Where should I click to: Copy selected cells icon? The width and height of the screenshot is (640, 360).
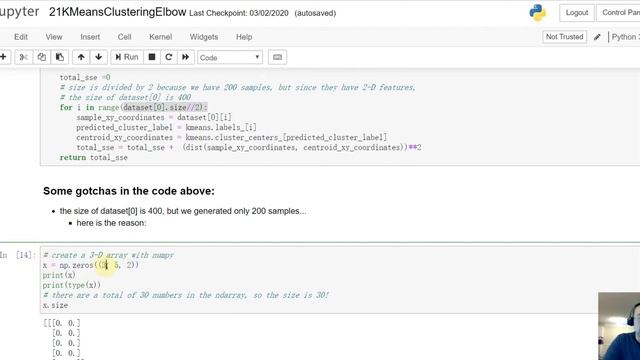(x=42, y=57)
